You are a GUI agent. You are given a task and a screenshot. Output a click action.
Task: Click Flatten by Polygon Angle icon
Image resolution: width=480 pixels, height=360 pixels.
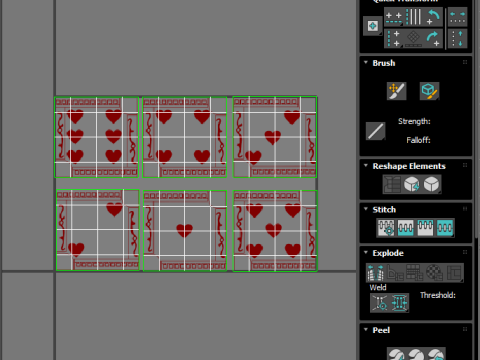(x=395, y=273)
